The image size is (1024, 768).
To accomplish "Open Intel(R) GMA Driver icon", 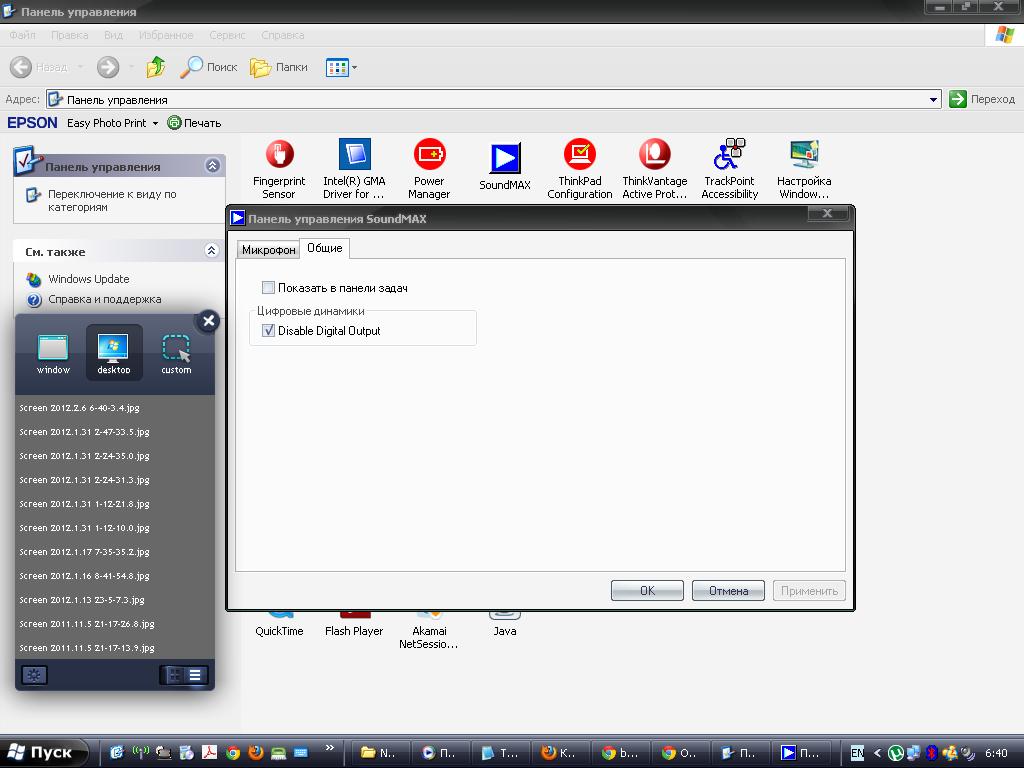I will click(x=354, y=168).
